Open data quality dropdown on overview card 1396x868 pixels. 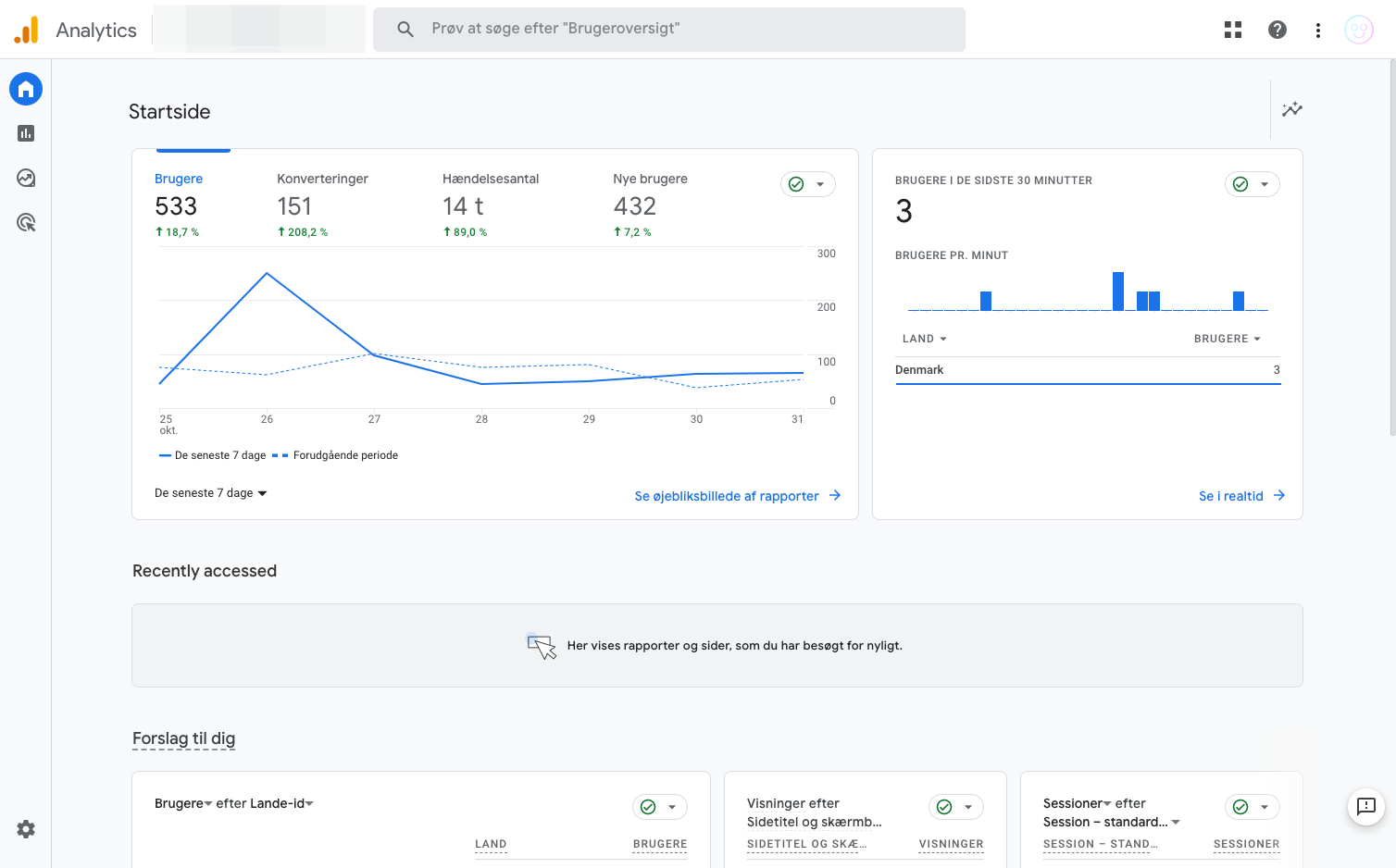tap(808, 184)
